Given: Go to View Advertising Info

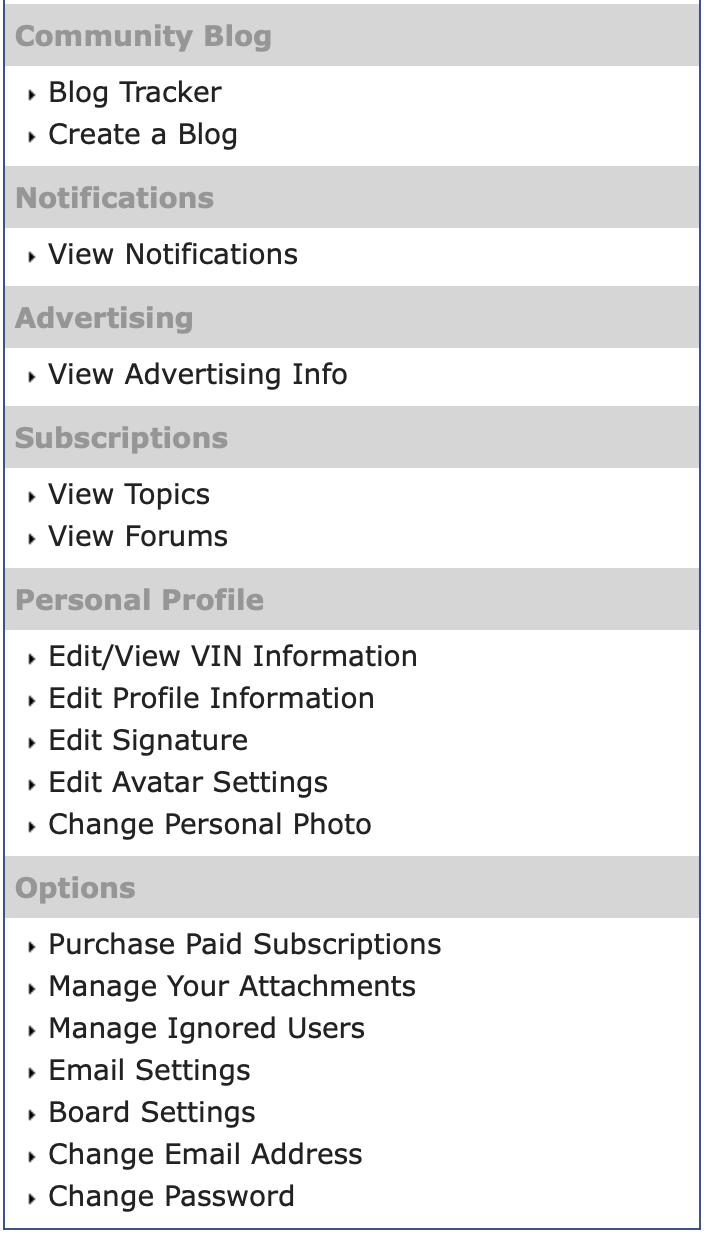Looking at the screenshot, I should 198,375.
